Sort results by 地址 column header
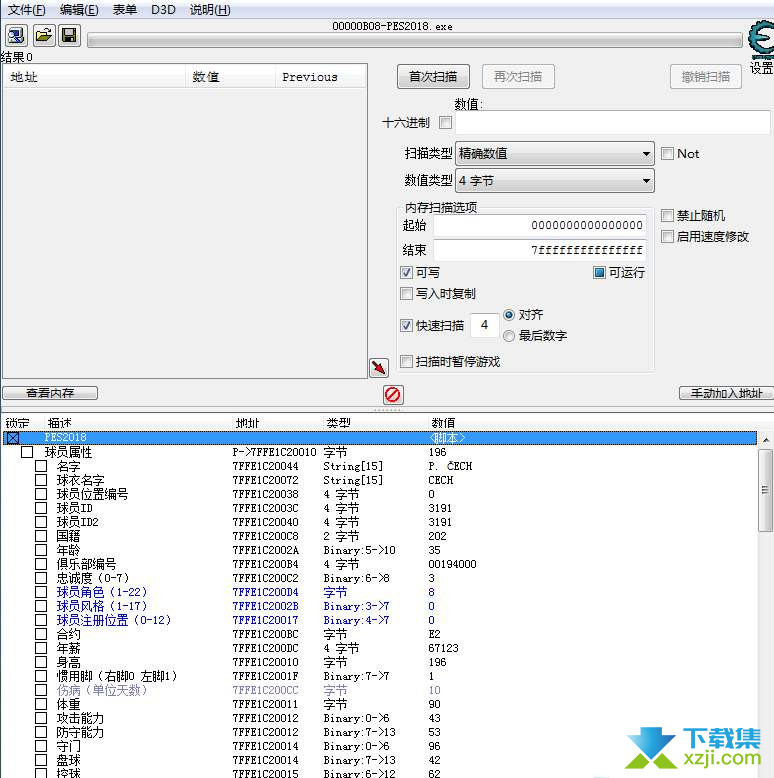The image size is (774, 778). (94, 77)
